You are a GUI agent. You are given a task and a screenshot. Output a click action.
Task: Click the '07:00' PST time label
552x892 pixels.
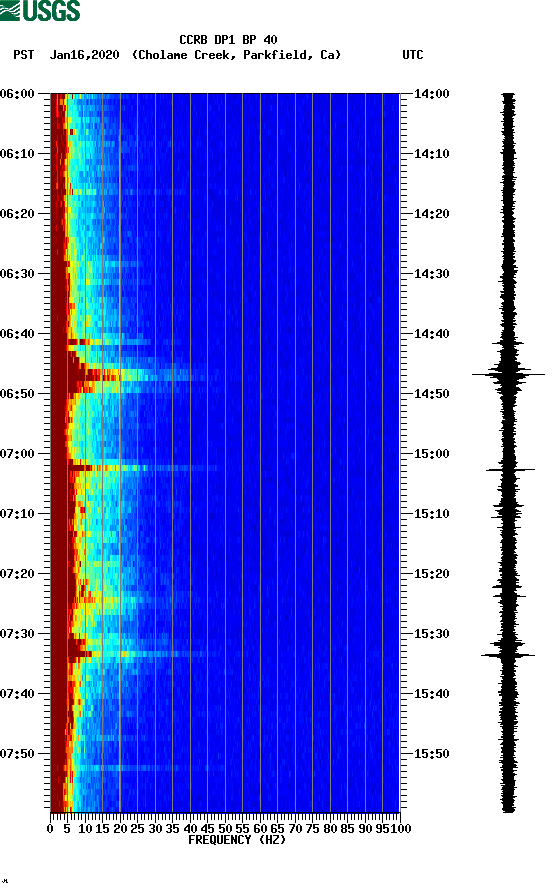tap(18, 454)
